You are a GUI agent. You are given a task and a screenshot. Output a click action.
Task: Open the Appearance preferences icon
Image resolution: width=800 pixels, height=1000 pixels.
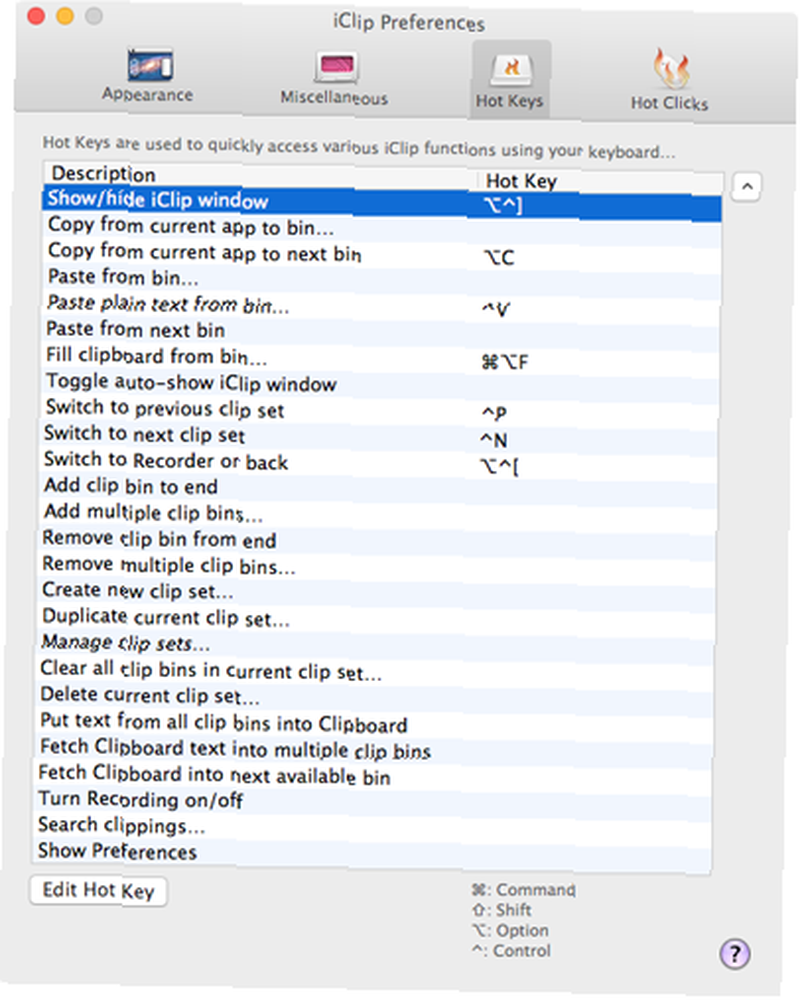[150, 66]
